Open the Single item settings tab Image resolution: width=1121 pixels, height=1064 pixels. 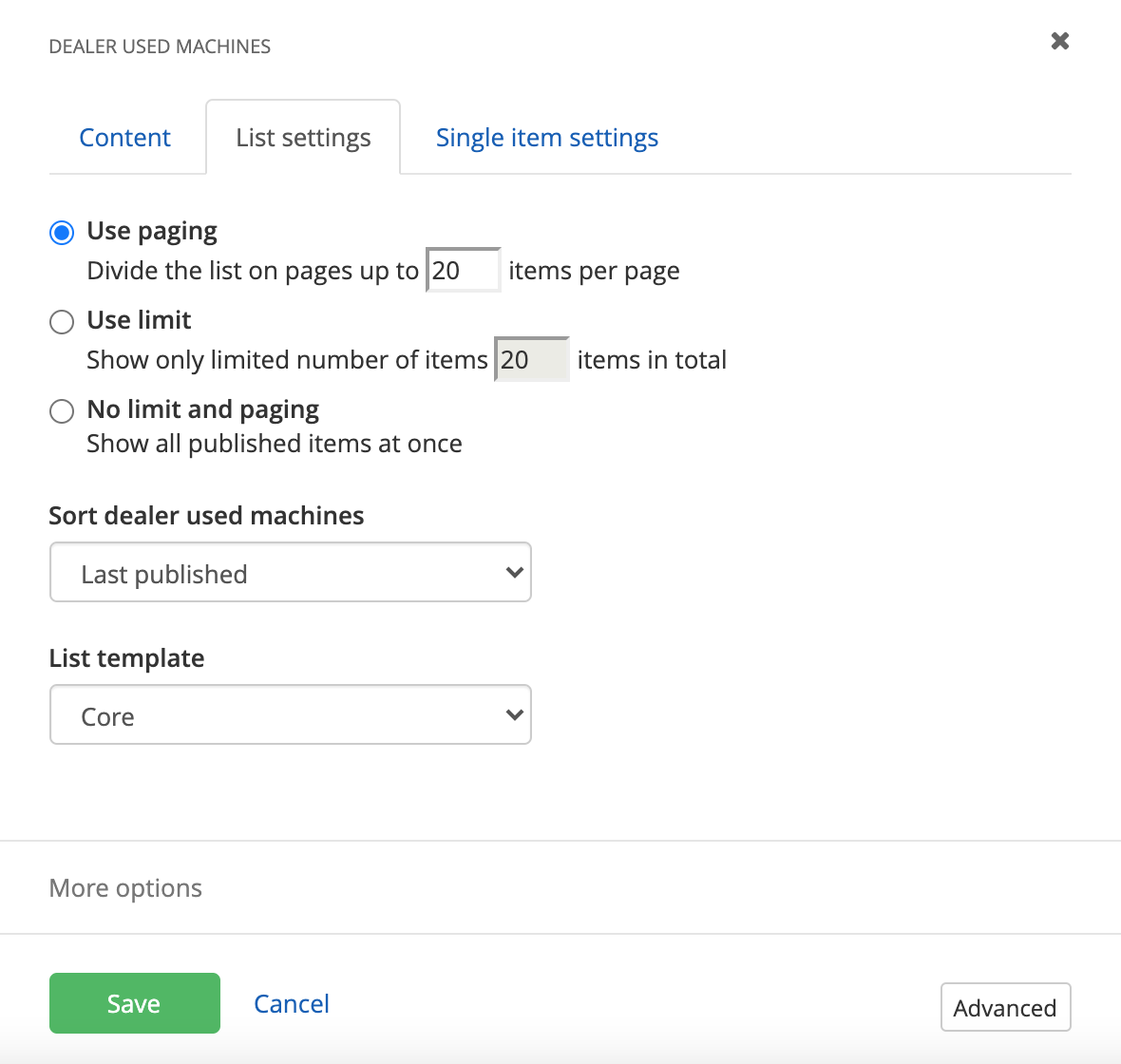(x=547, y=138)
